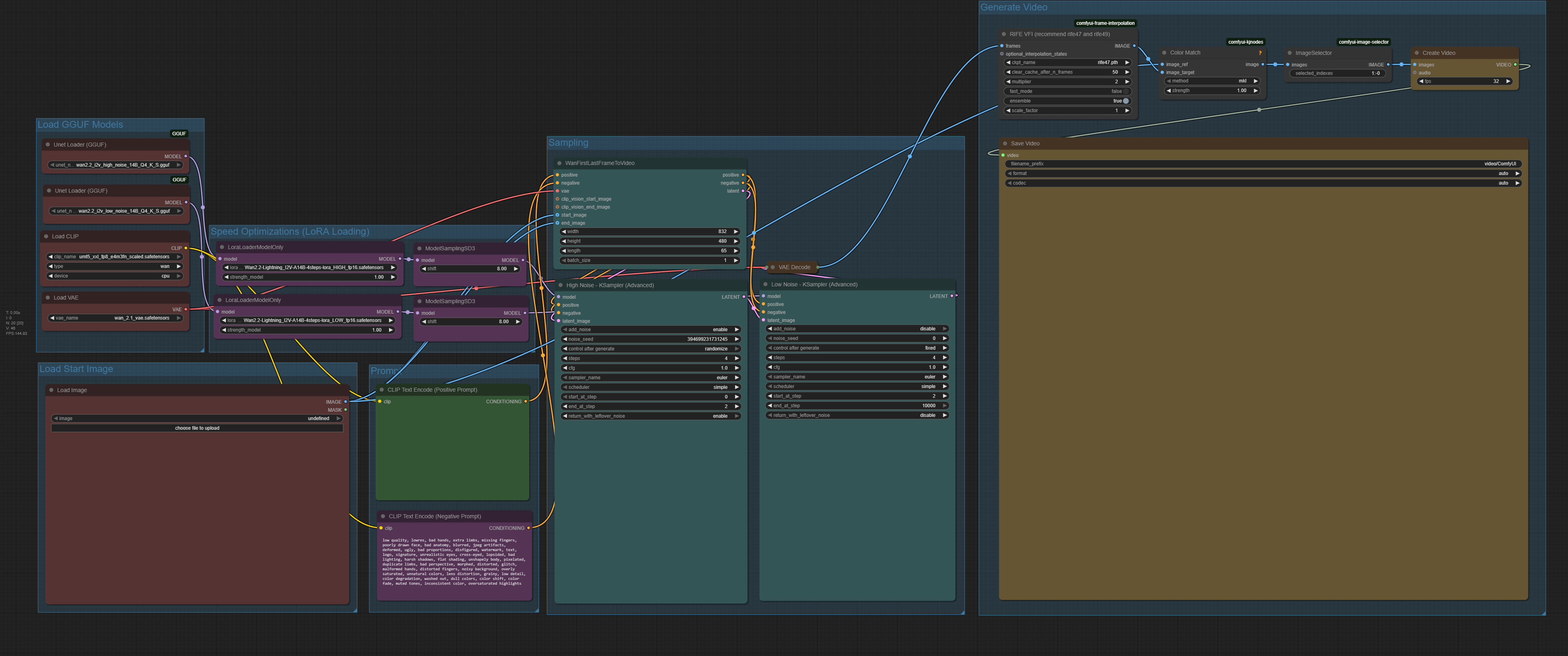The width and height of the screenshot is (1568, 656).
Task: Click the noise_seed field in High Noise KSampler
Action: pos(651,339)
